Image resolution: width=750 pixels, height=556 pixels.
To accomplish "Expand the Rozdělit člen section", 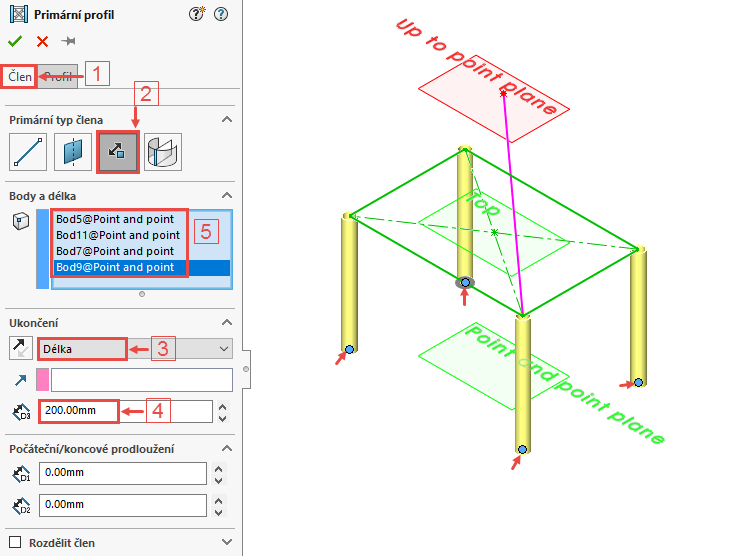I will (x=227, y=542).
